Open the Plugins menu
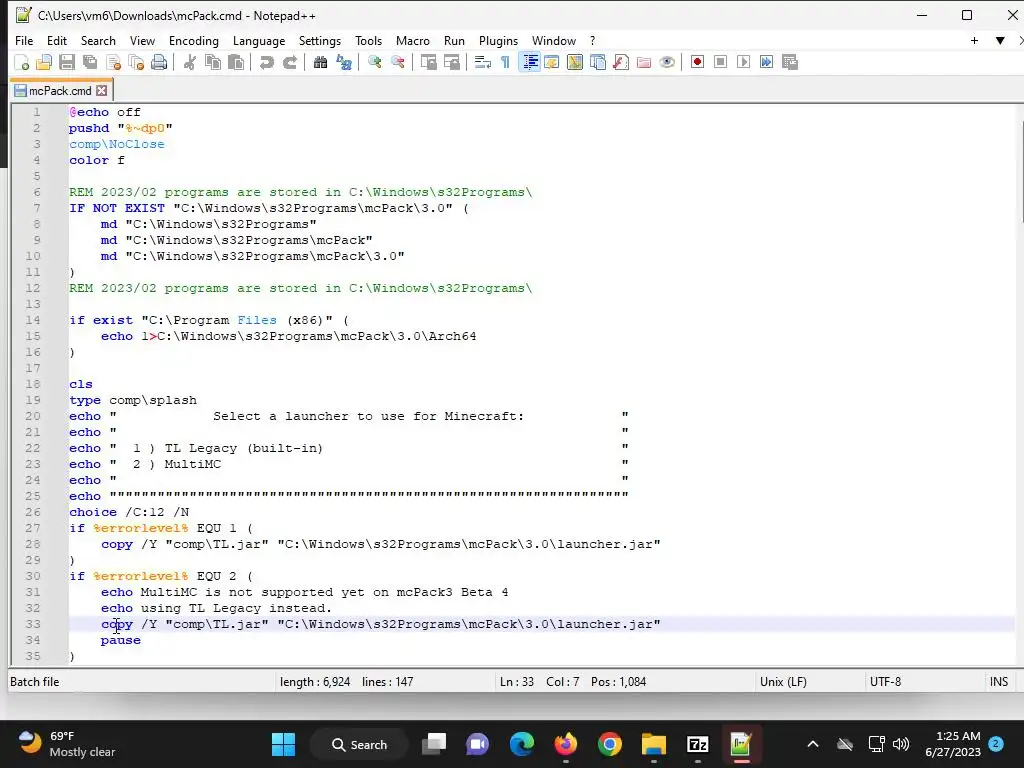Viewport: 1024px width, 768px height. coord(498,40)
